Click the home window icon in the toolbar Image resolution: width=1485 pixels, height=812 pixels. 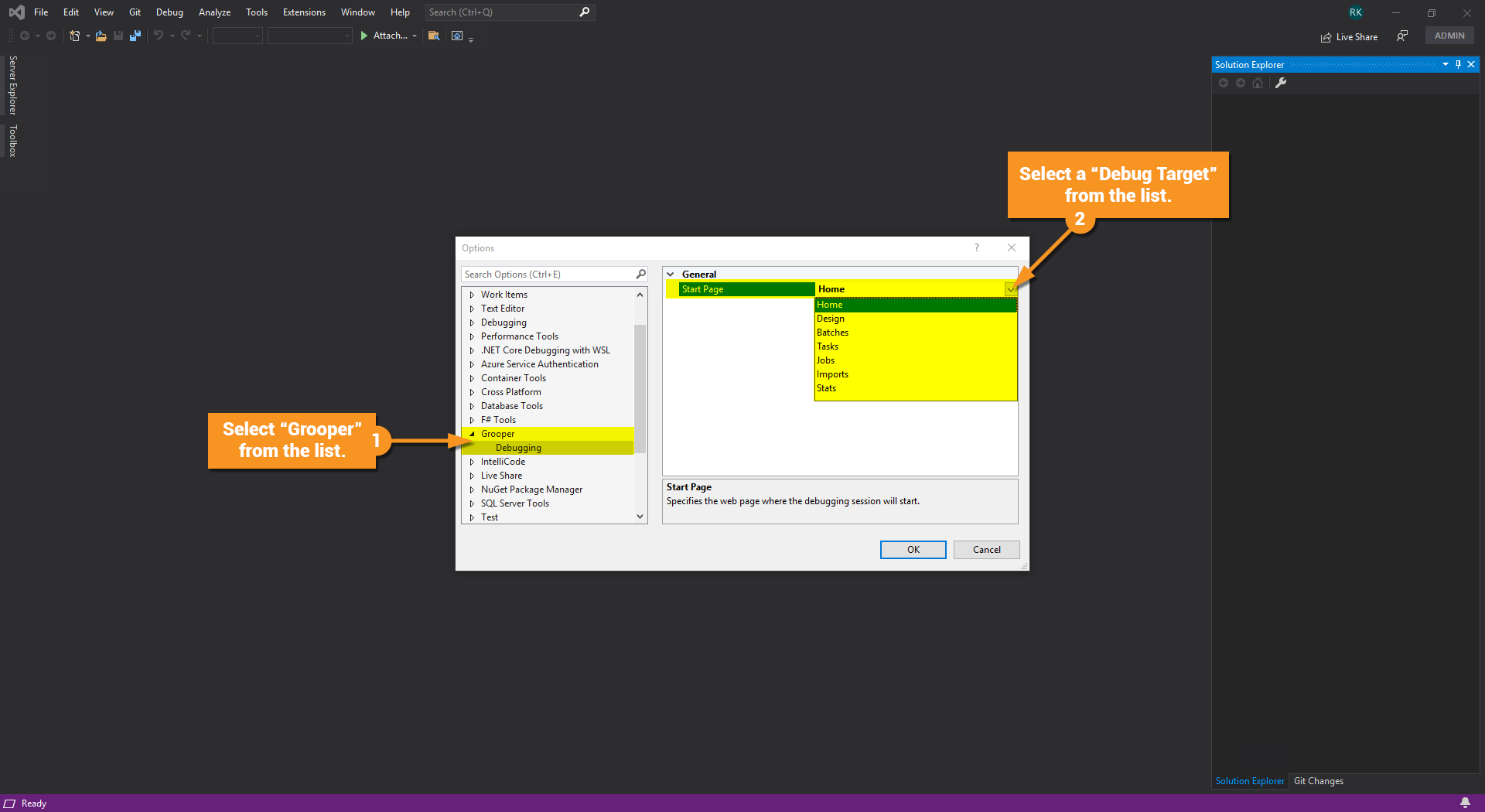457,36
